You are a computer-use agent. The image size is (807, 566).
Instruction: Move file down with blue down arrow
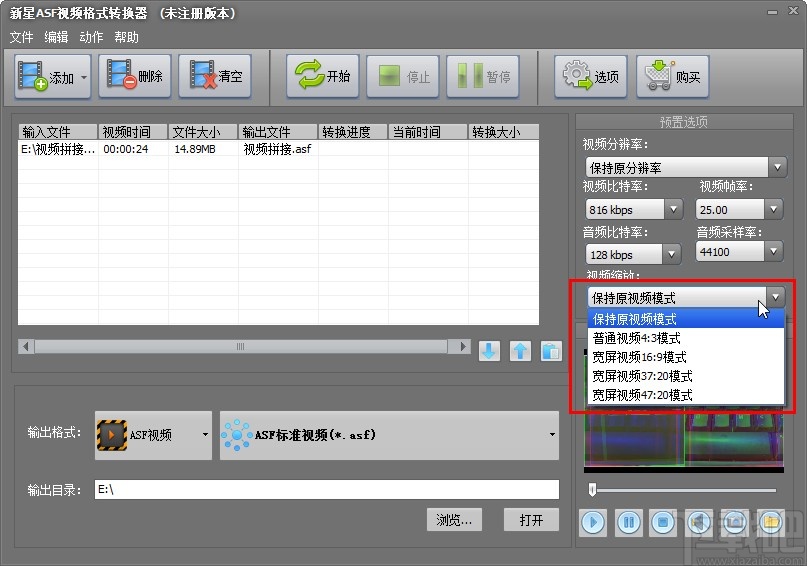(489, 351)
